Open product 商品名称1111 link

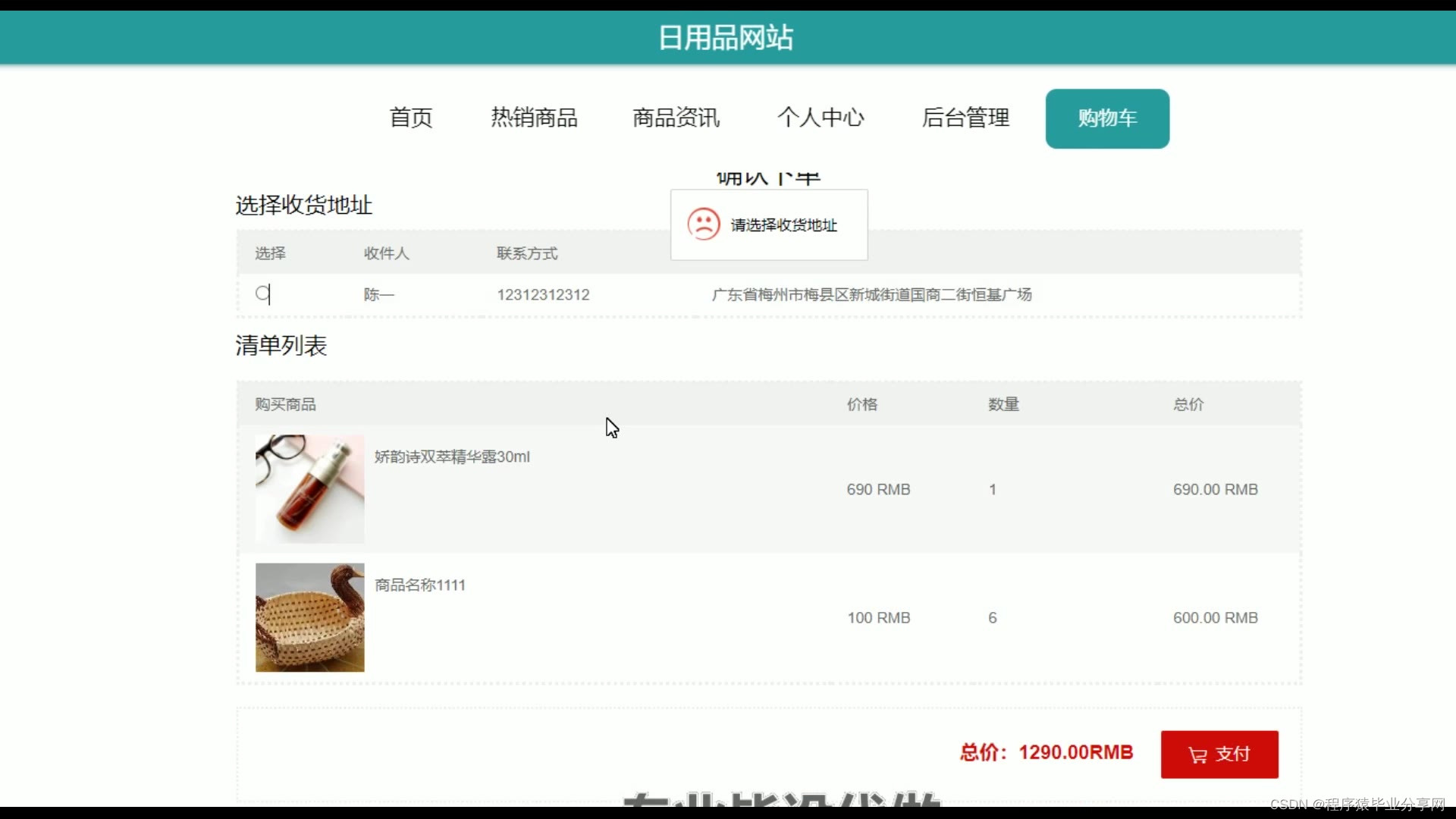coord(419,585)
